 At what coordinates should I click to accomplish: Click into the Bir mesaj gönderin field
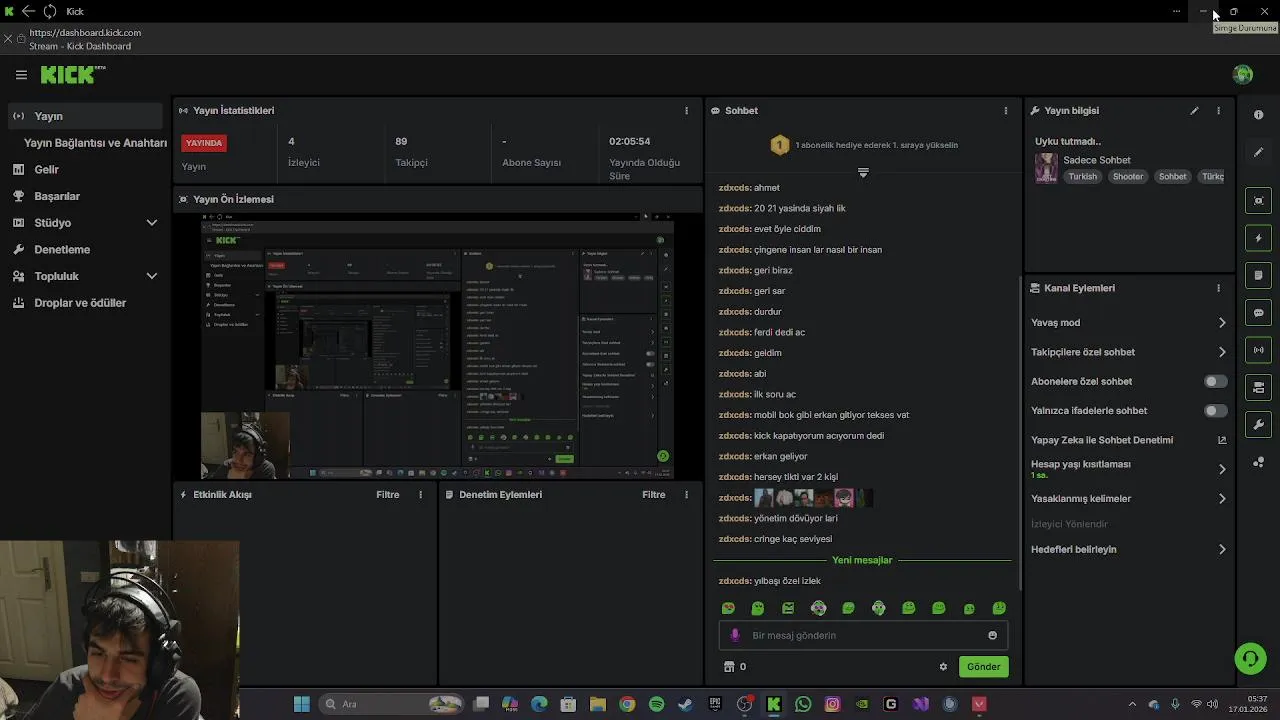863,635
